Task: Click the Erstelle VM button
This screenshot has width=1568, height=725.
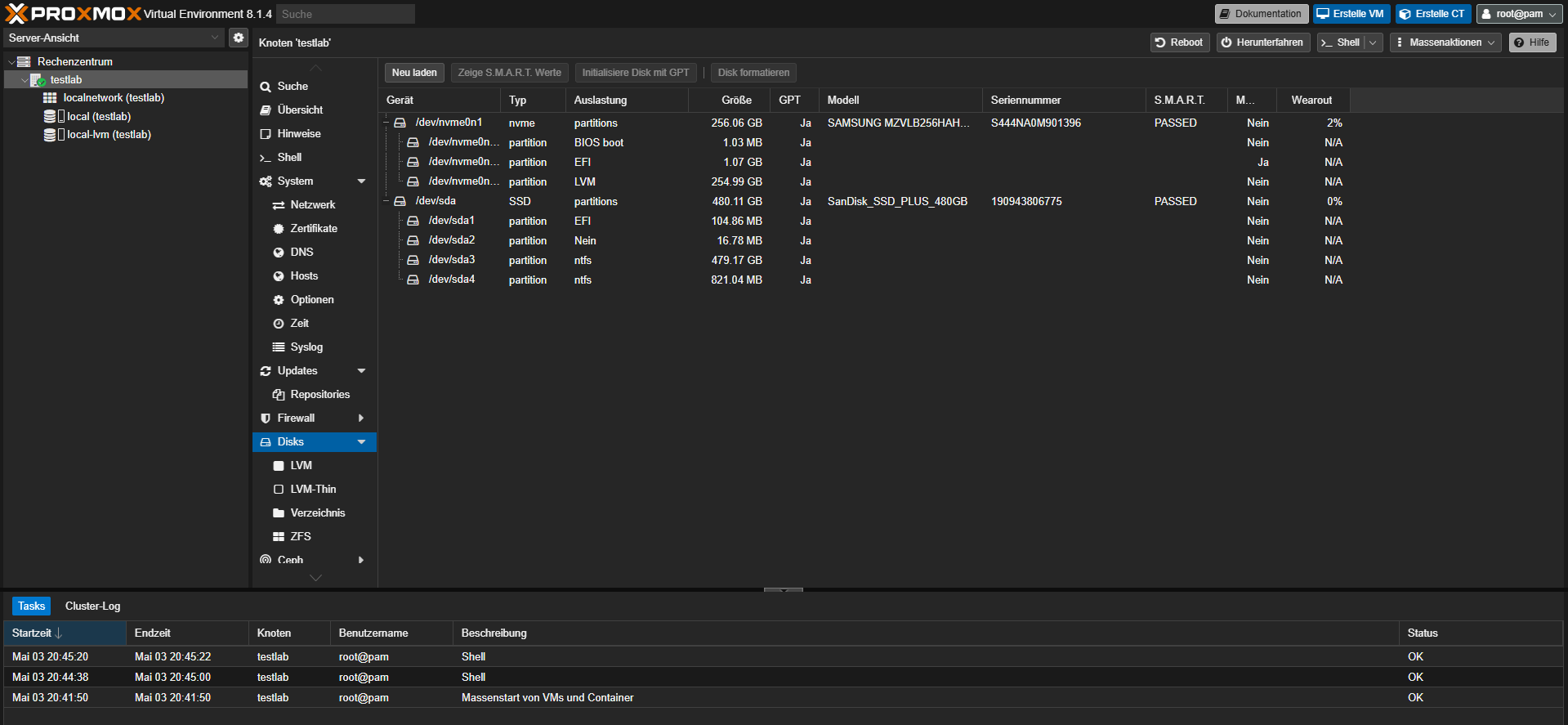Action: tap(1351, 14)
